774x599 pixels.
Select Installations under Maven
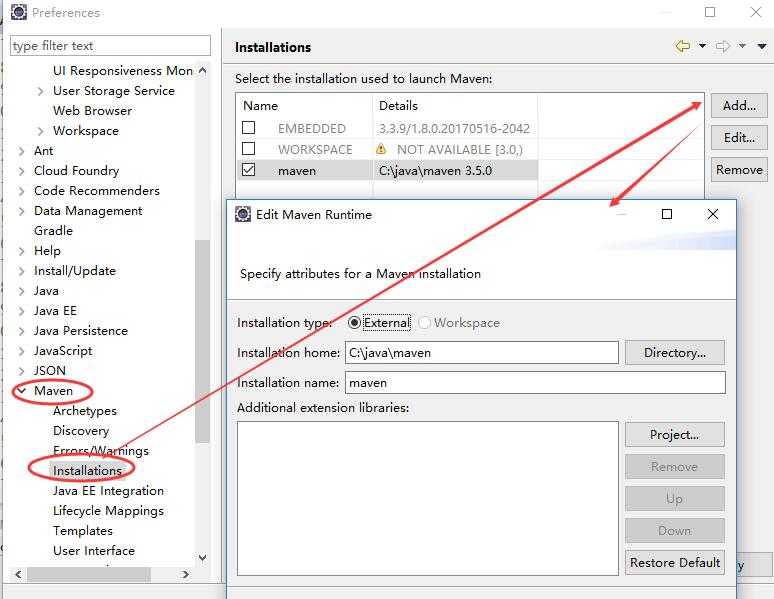point(87,471)
